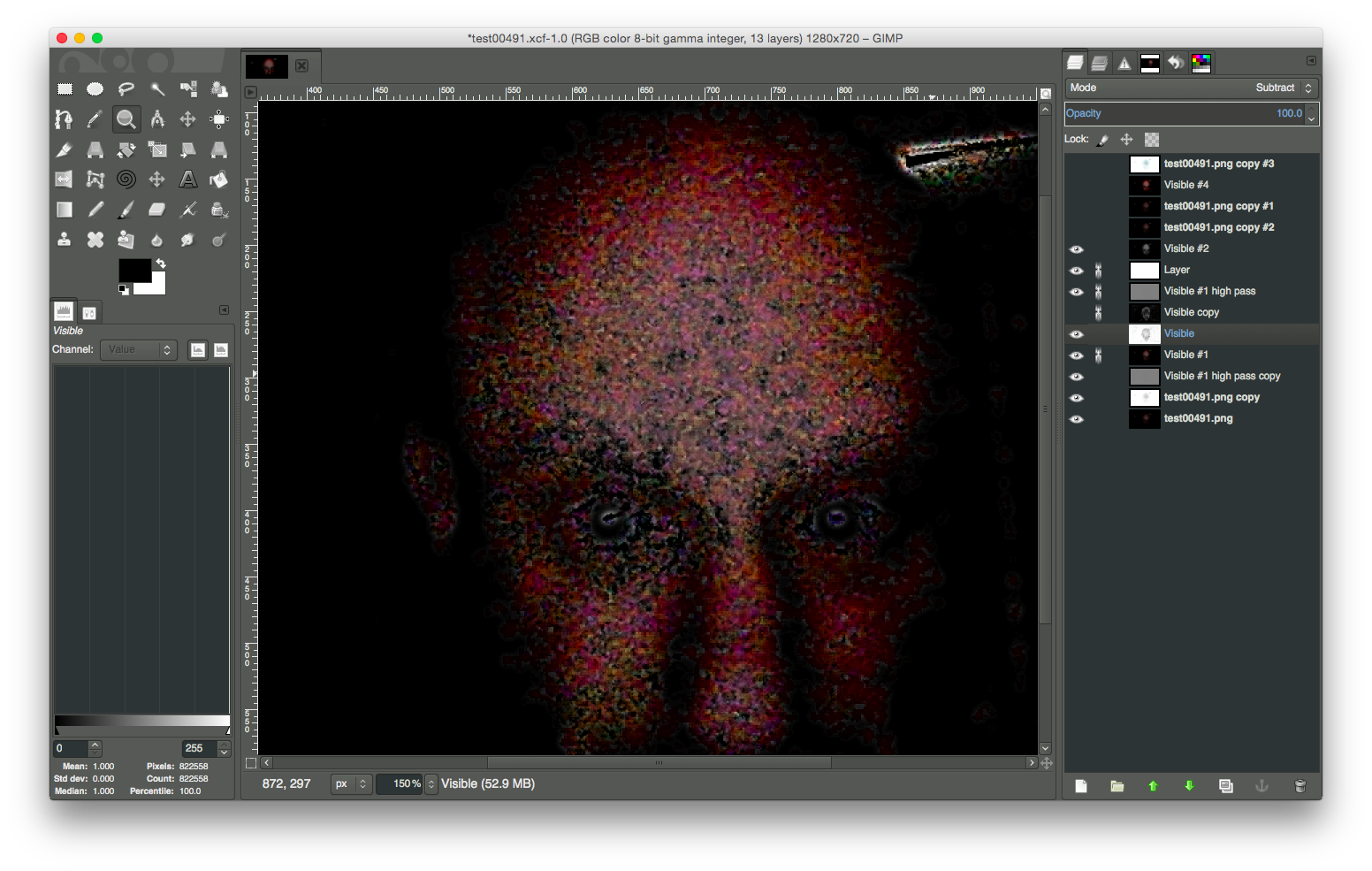Viewport: 1372px width, 871px height.
Task: Select the Airbrush tool
Action: coord(188,210)
